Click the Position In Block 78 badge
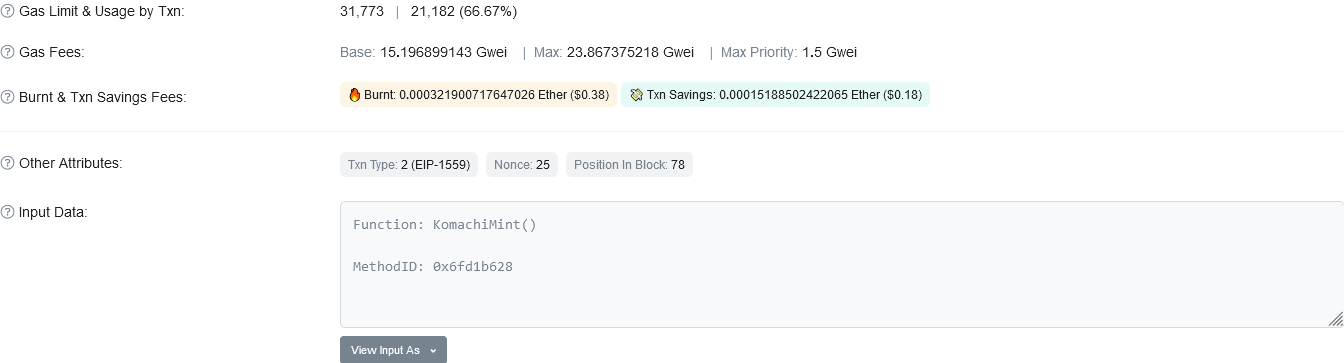 pyautogui.click(x=629, y=165)
